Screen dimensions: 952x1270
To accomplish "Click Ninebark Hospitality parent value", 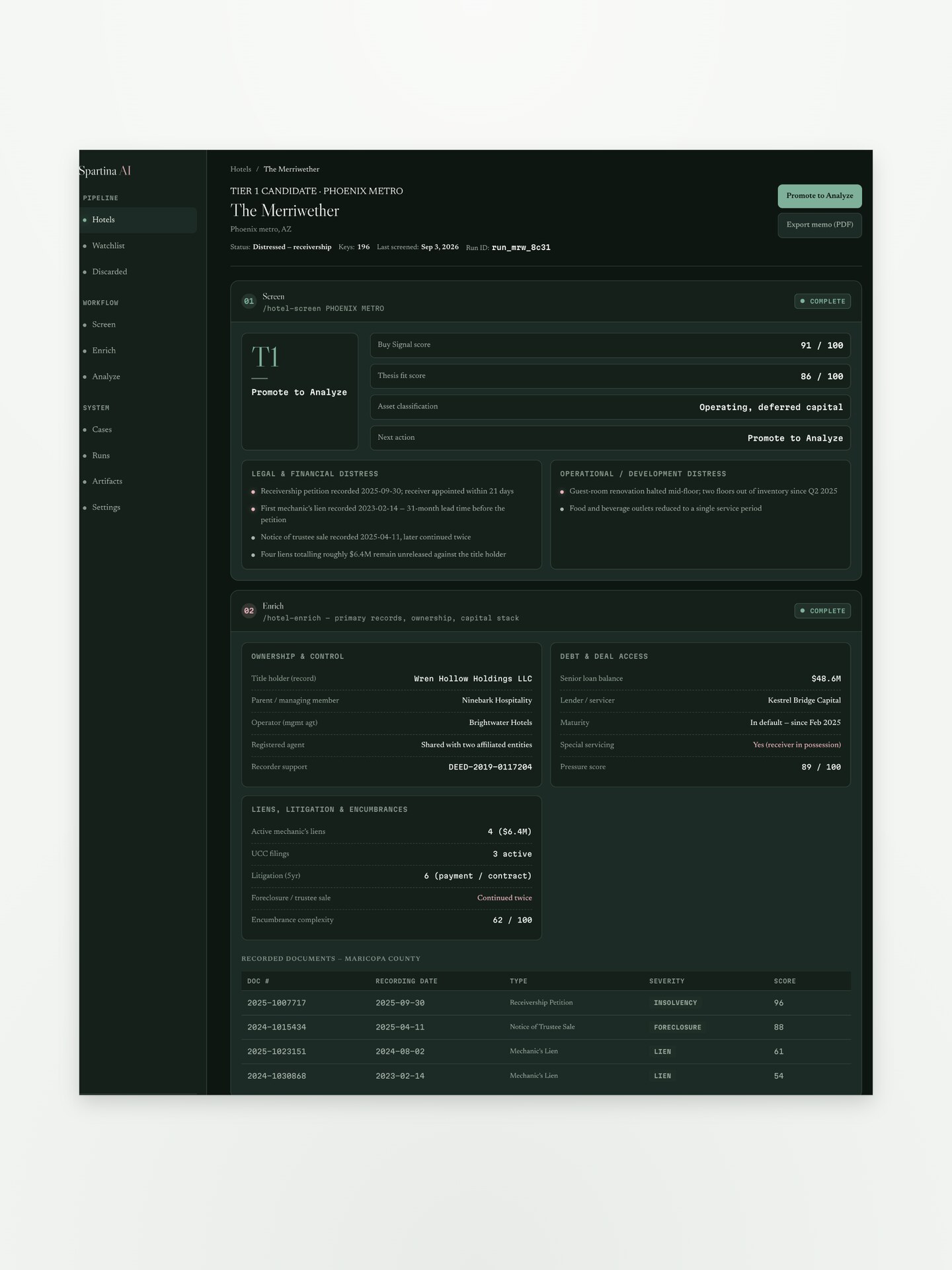I will pyautogui.click(x=496, y=700).
